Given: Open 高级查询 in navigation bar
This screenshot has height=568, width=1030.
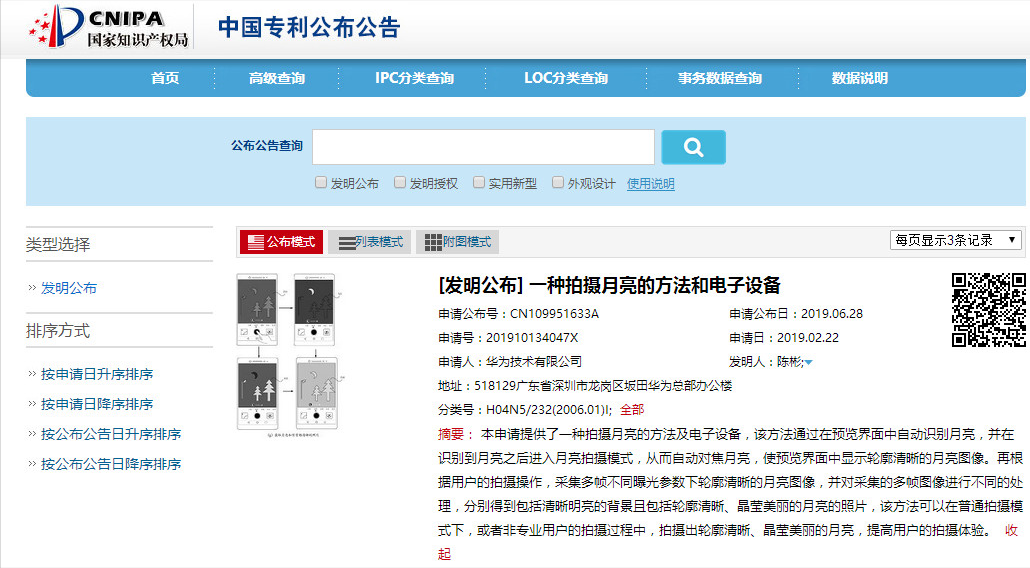Looking at the screenshot, I should (277, 78).
